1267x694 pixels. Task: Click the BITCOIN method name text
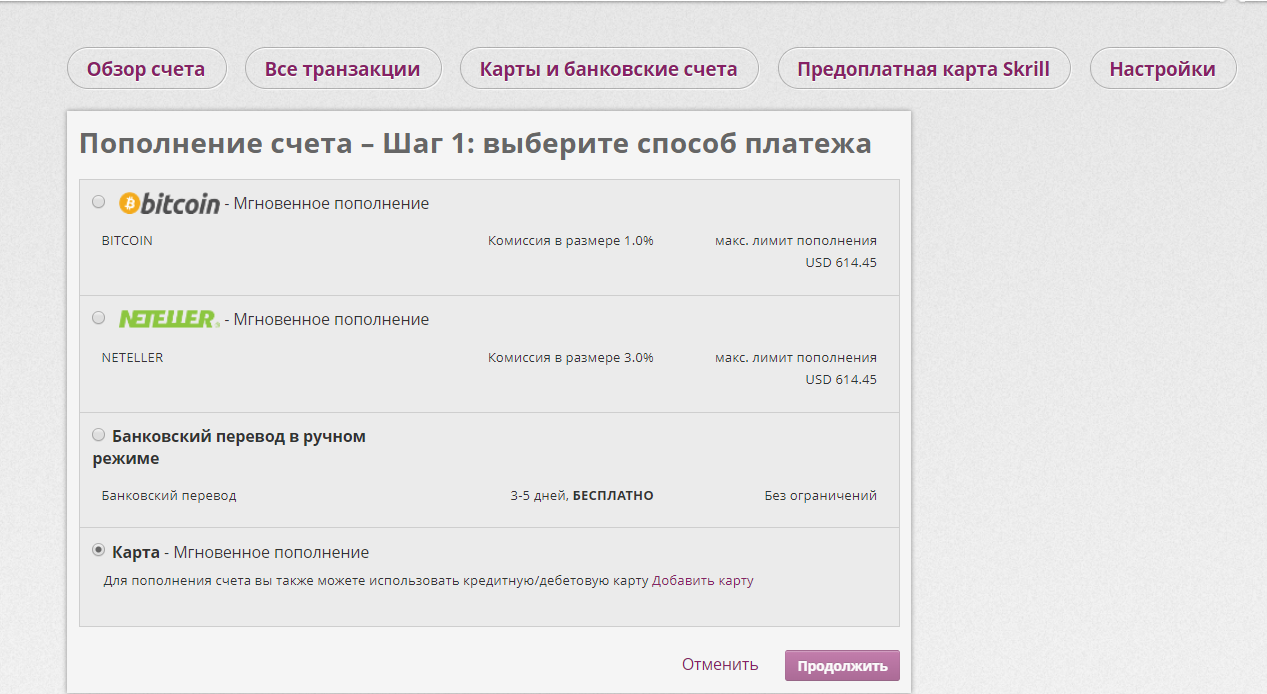click(x=127, y=241)
